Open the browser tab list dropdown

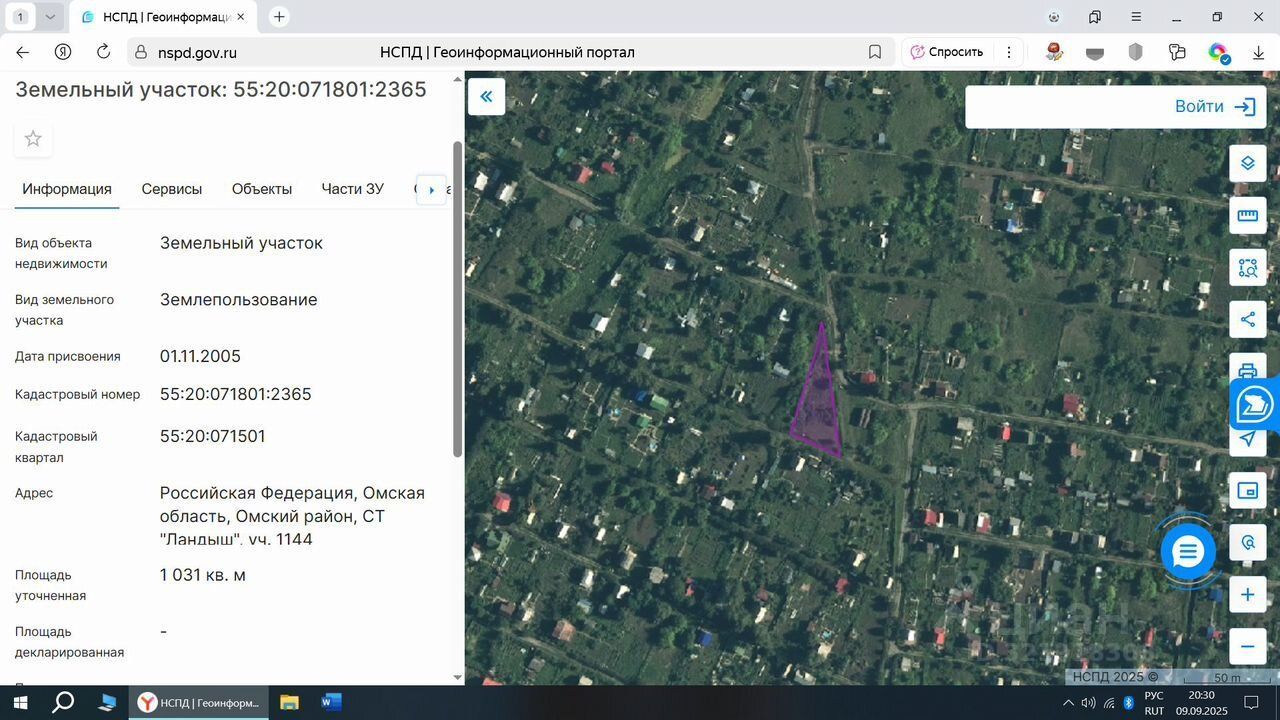[50, 17]
